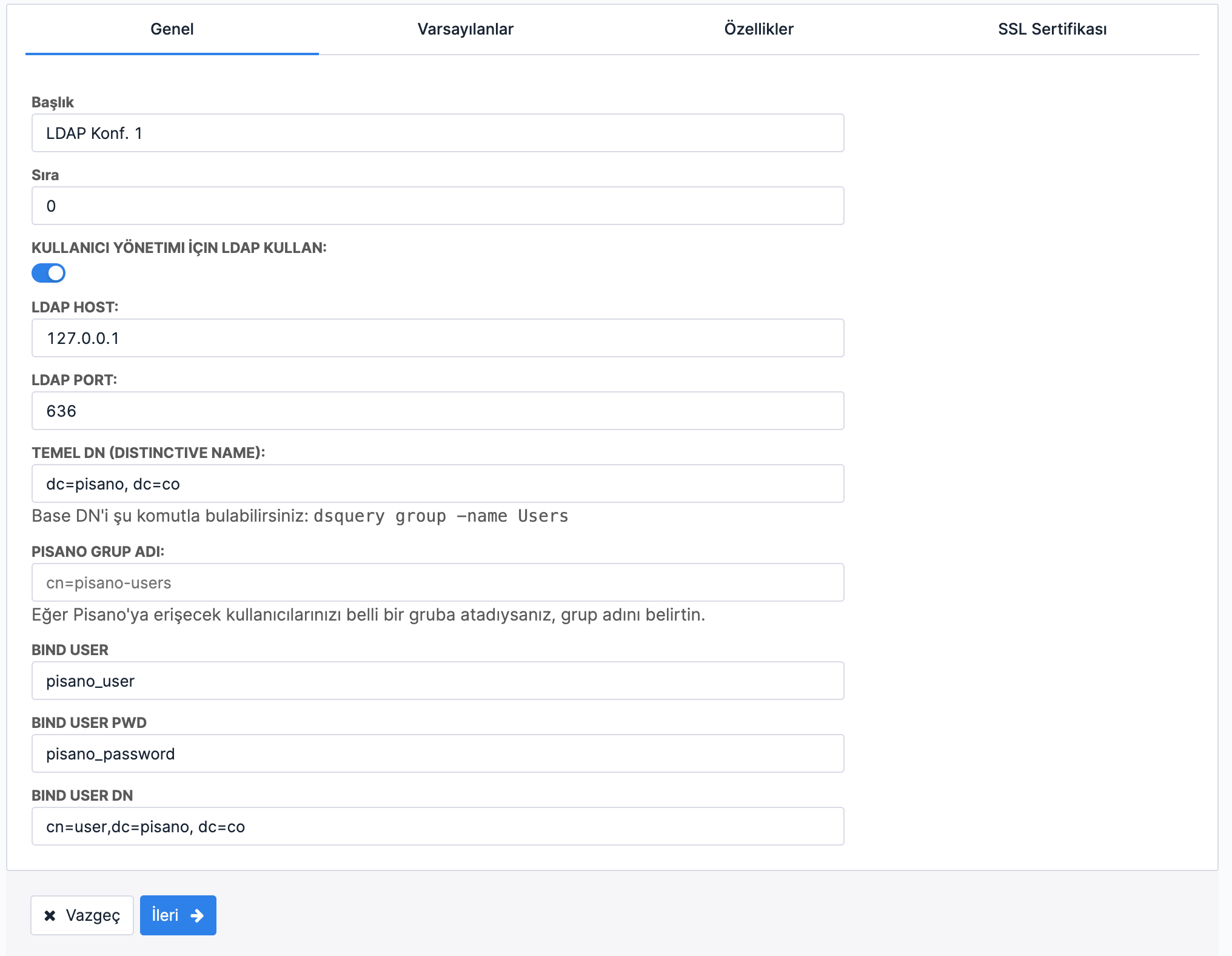Focus the Başlık input field
Viewport: 1232px width, 956px height.
point(437,133)
